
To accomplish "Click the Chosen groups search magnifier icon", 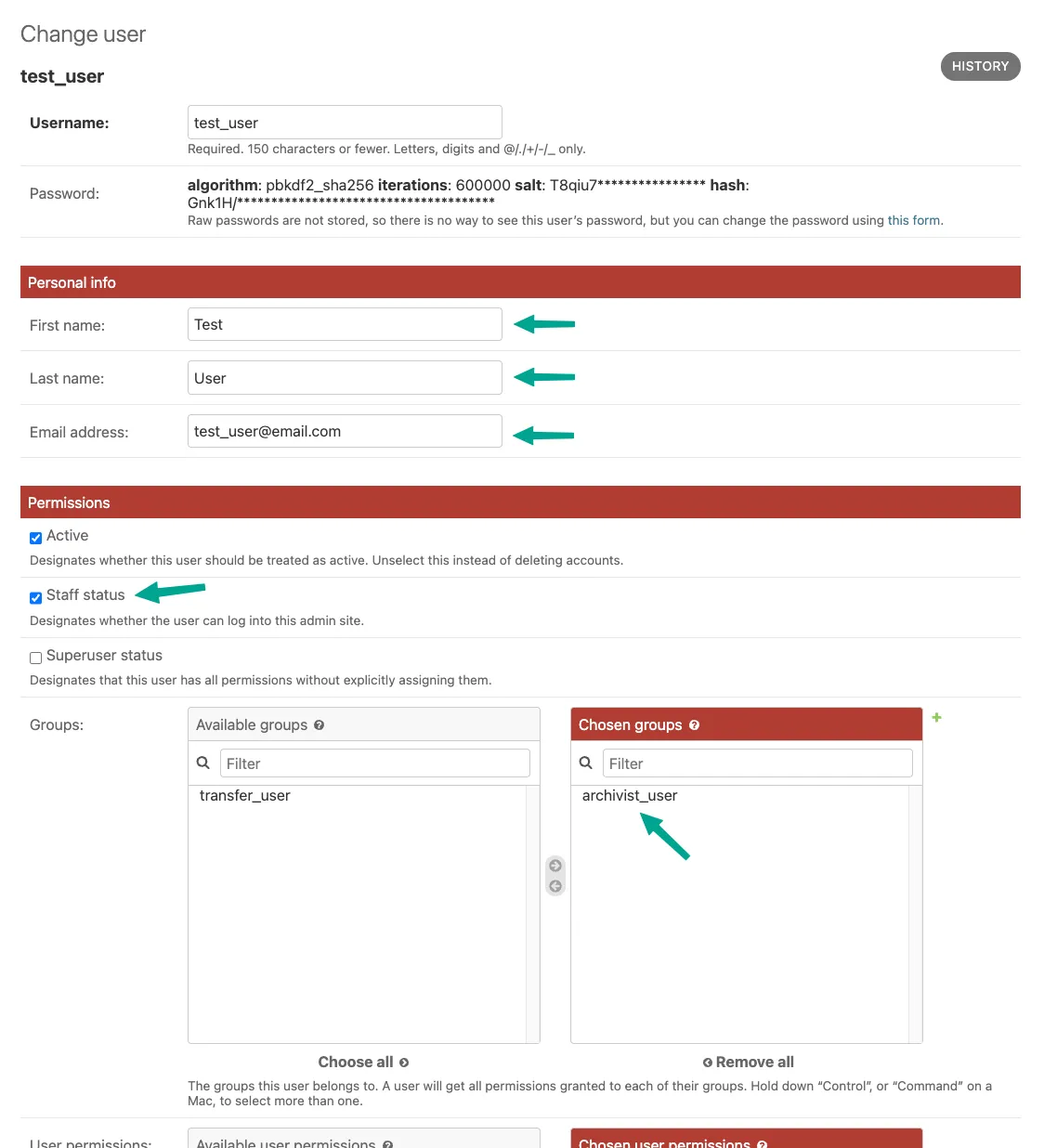I will click(586, 763).
